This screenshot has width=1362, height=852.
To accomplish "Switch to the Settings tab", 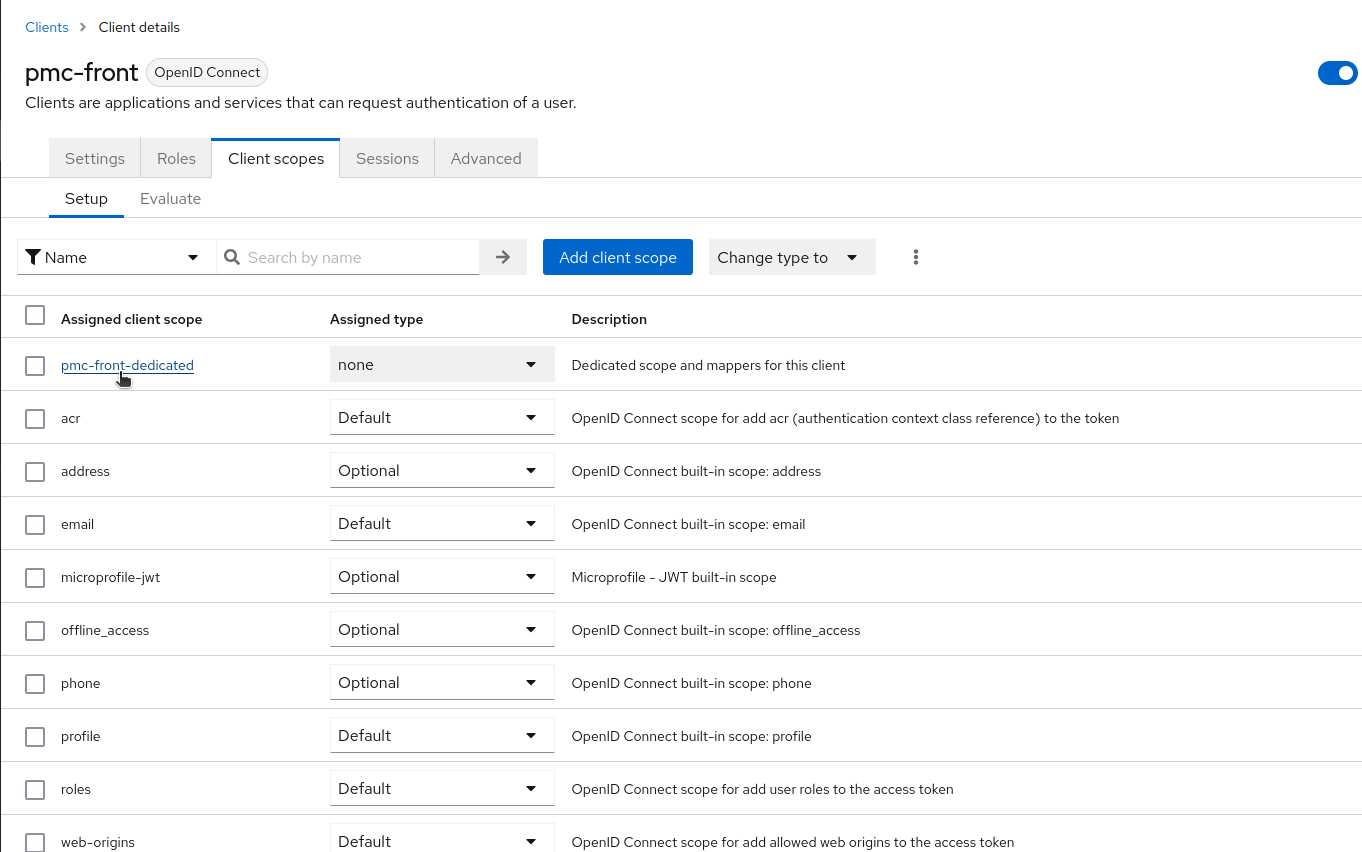I will pyautogui.click(x=95, y=158).
